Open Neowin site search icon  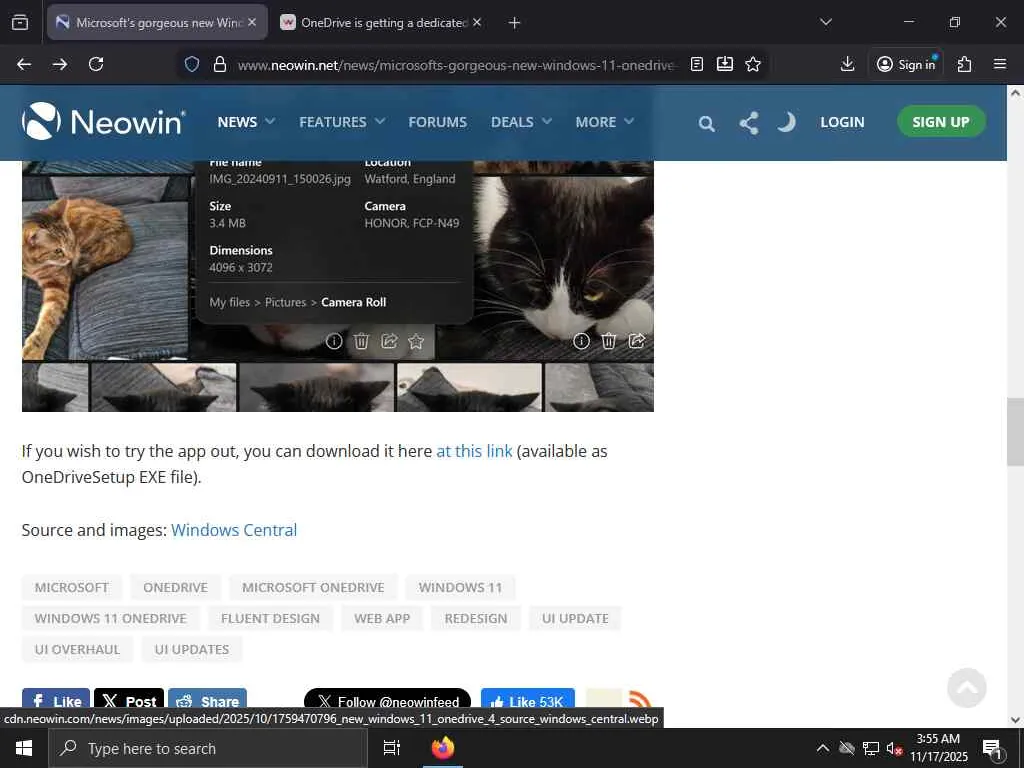pos(706,123)
